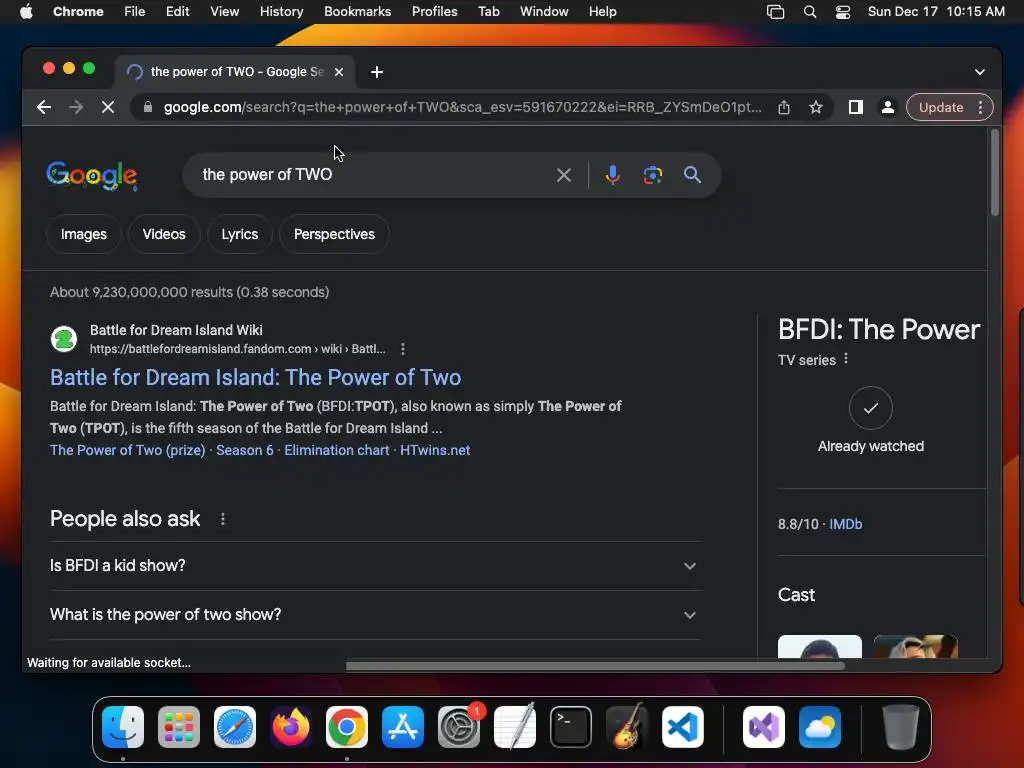Image resolution: width=1024 pixels, height=768 pixels.
Task: Select the Perspectives filter chip
Action: click(334, 234)
